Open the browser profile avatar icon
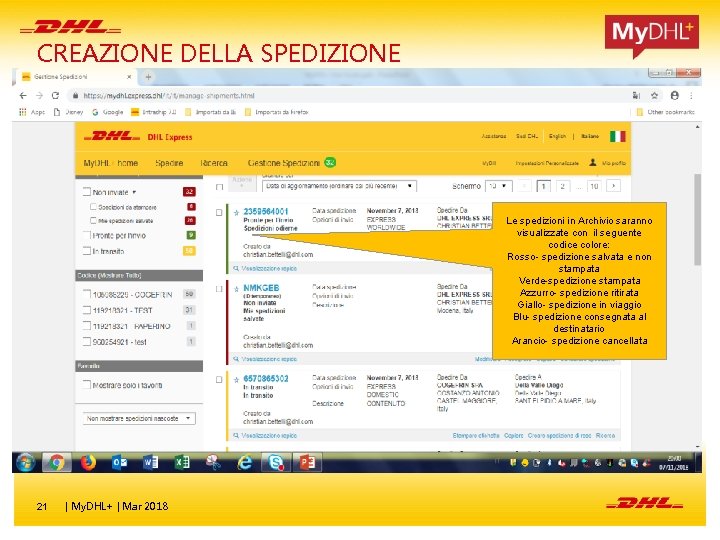Image resolution: width=720 pixels, height=540 pixels. point(675,96)
